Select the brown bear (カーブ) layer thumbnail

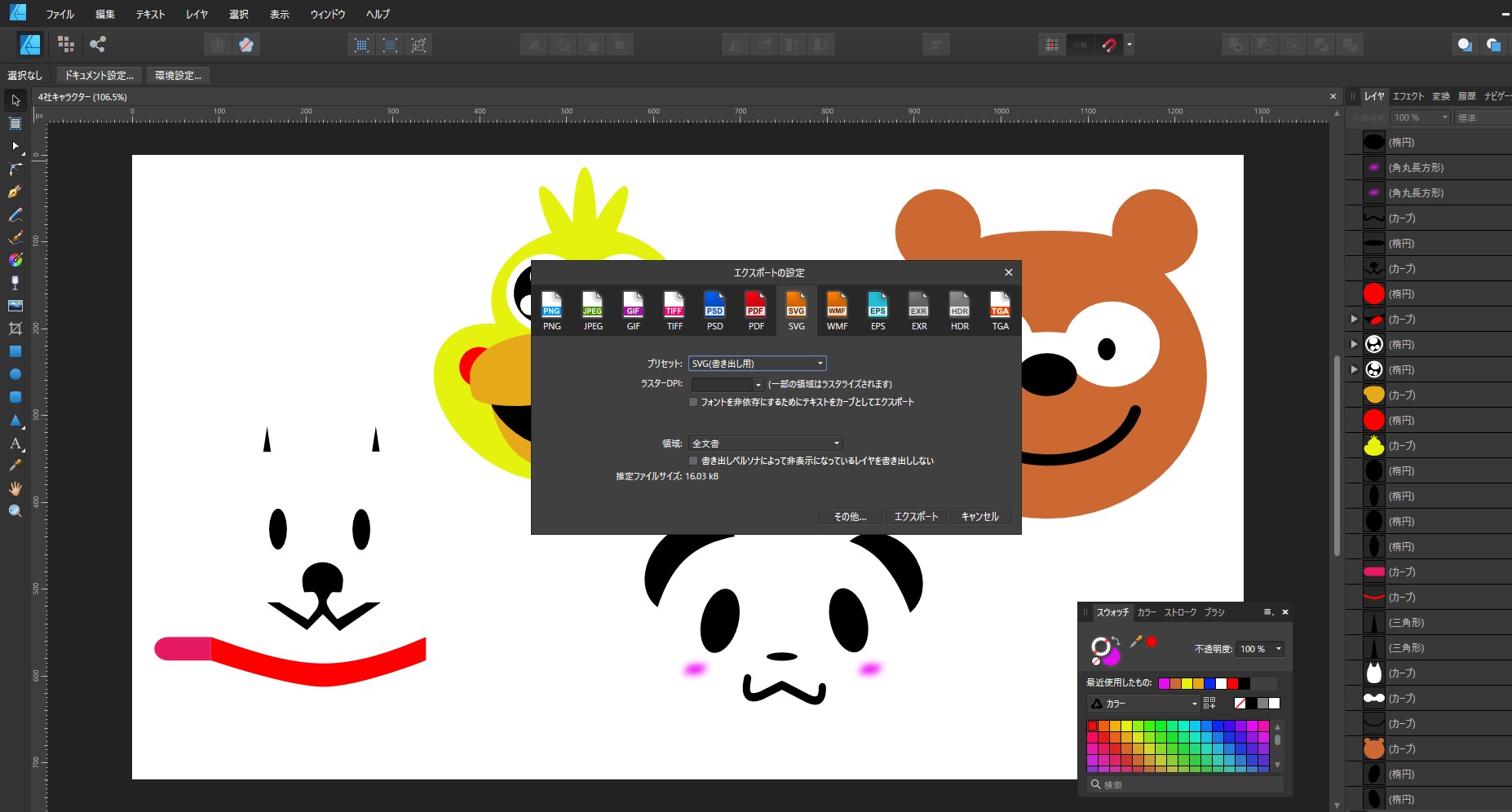point(1374,748)
